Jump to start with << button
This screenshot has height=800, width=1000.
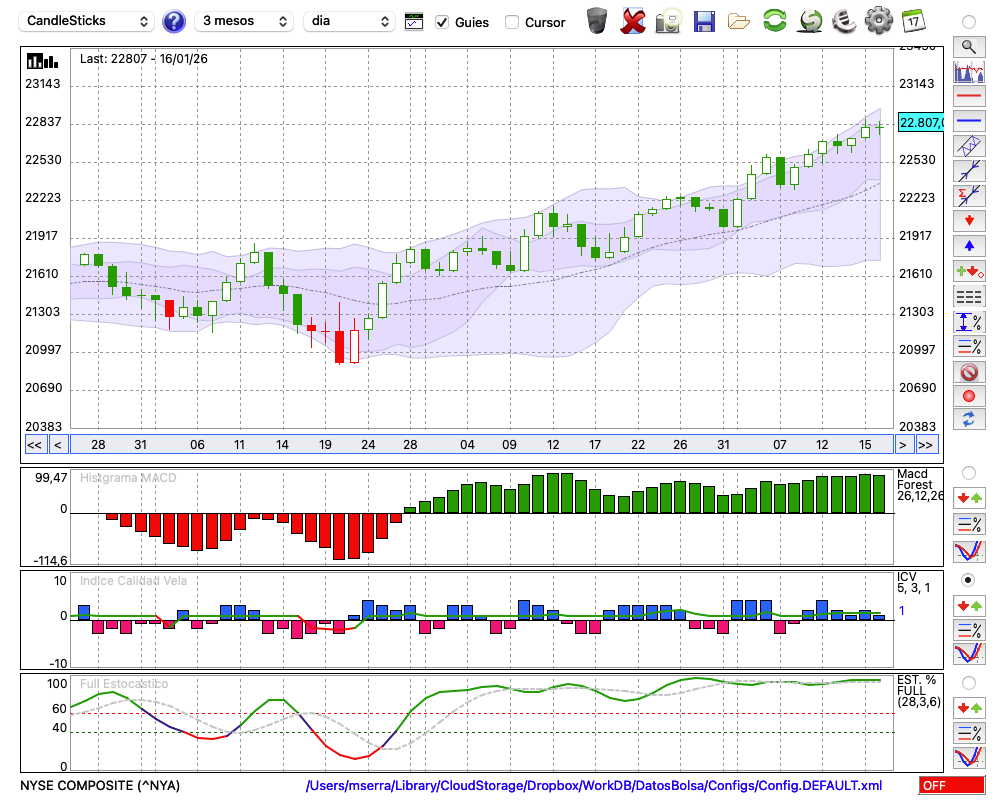(35, 445)
